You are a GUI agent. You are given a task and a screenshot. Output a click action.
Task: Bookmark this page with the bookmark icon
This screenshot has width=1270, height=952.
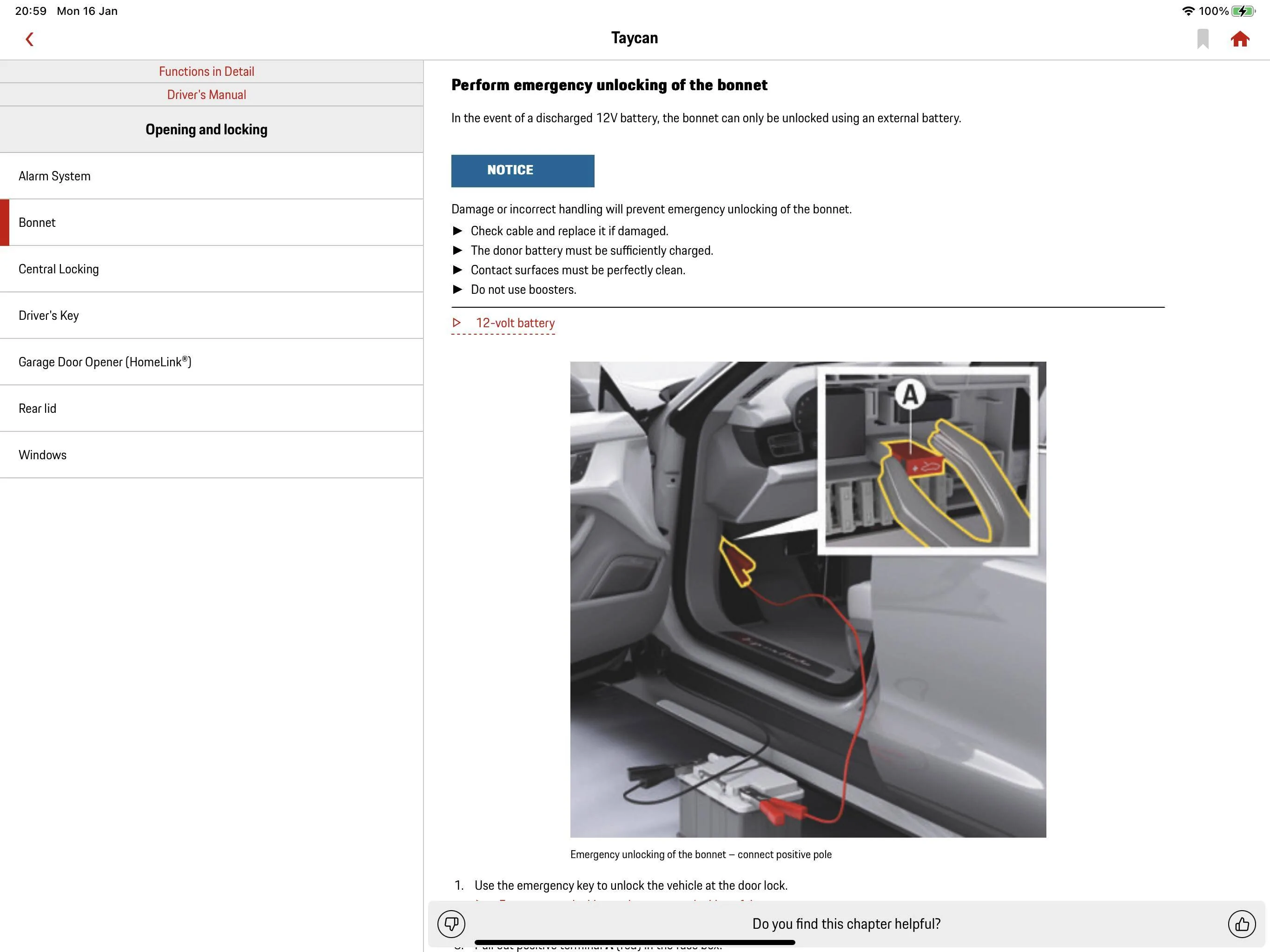(x=1203, y=39)
